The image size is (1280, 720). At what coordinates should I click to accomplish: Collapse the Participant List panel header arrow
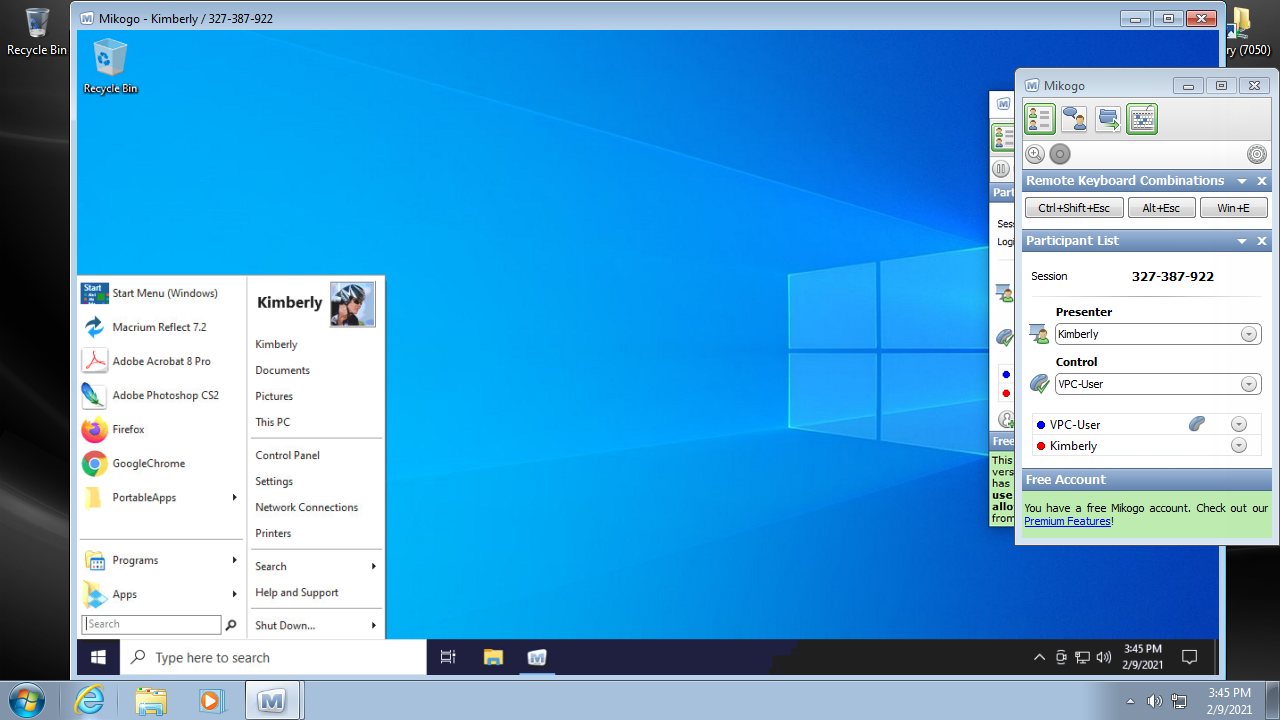[1242, 241]
